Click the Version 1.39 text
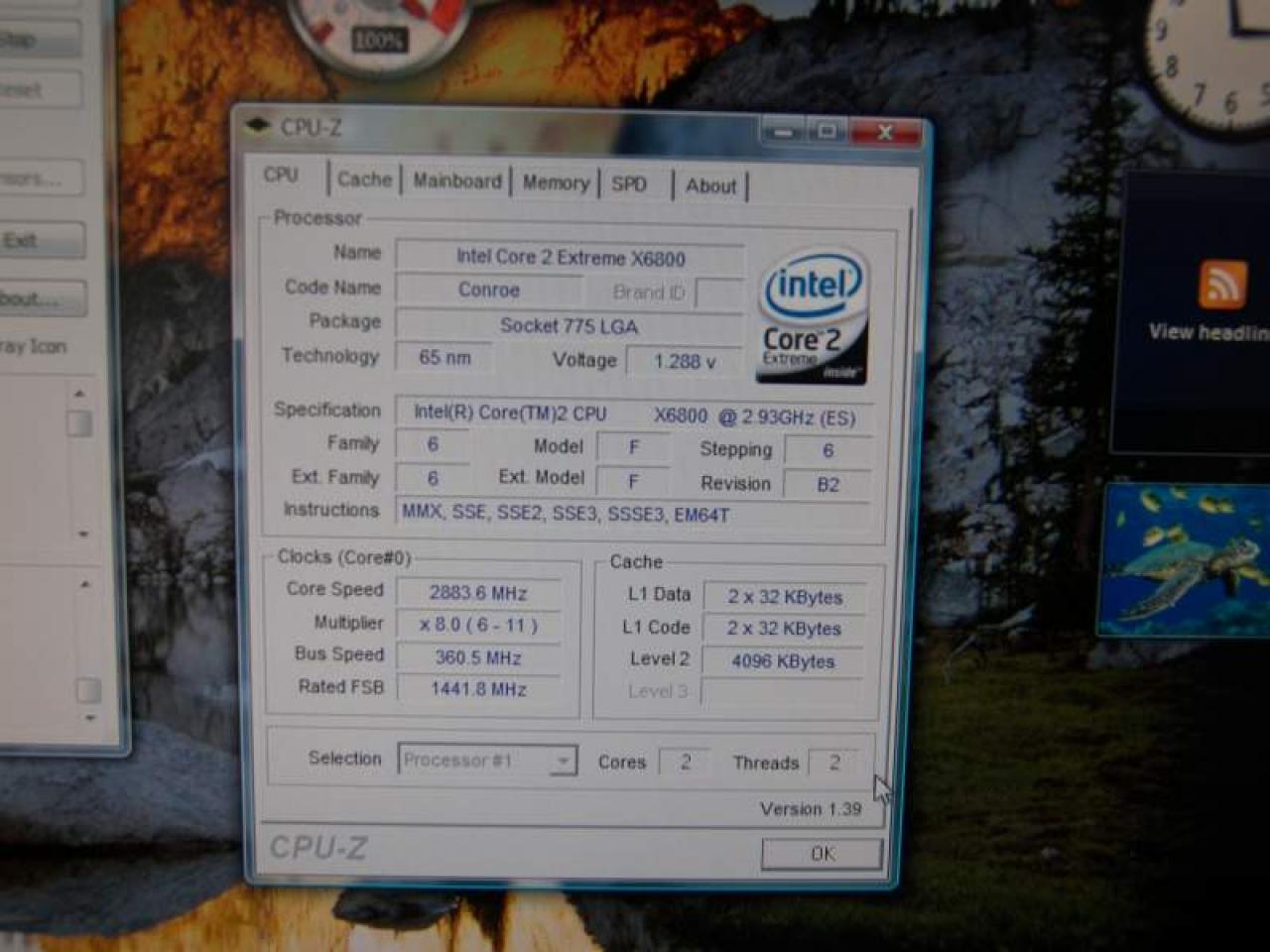Screen dimensions: 1270x952 [811, 809]
